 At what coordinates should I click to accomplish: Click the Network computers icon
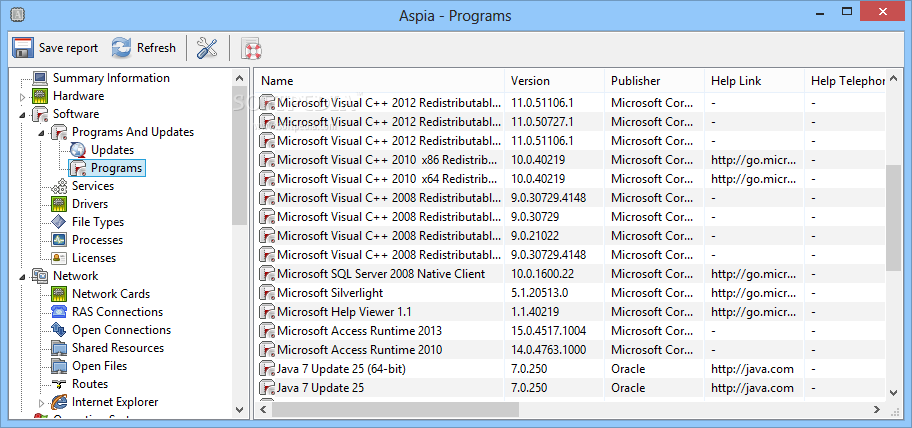[40, 276]
